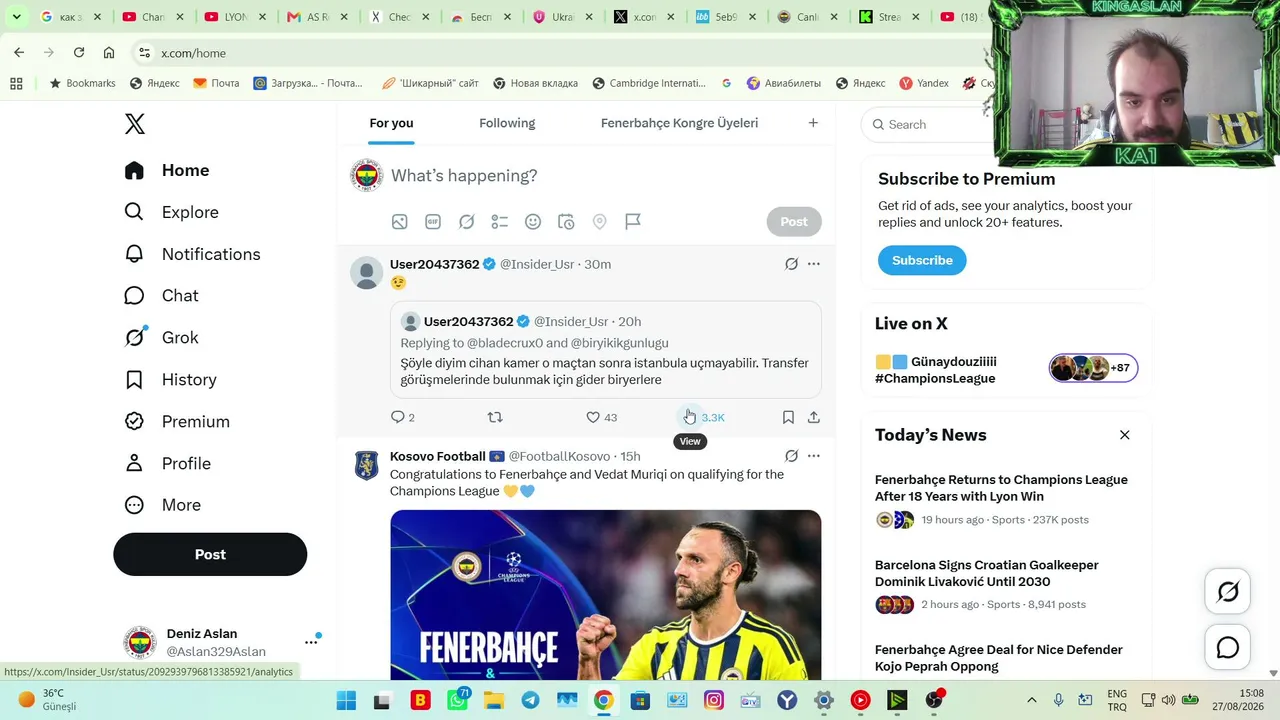Add a poll to the post
This screenshot has width=1280, height=720.
click(x=500, y=222)
